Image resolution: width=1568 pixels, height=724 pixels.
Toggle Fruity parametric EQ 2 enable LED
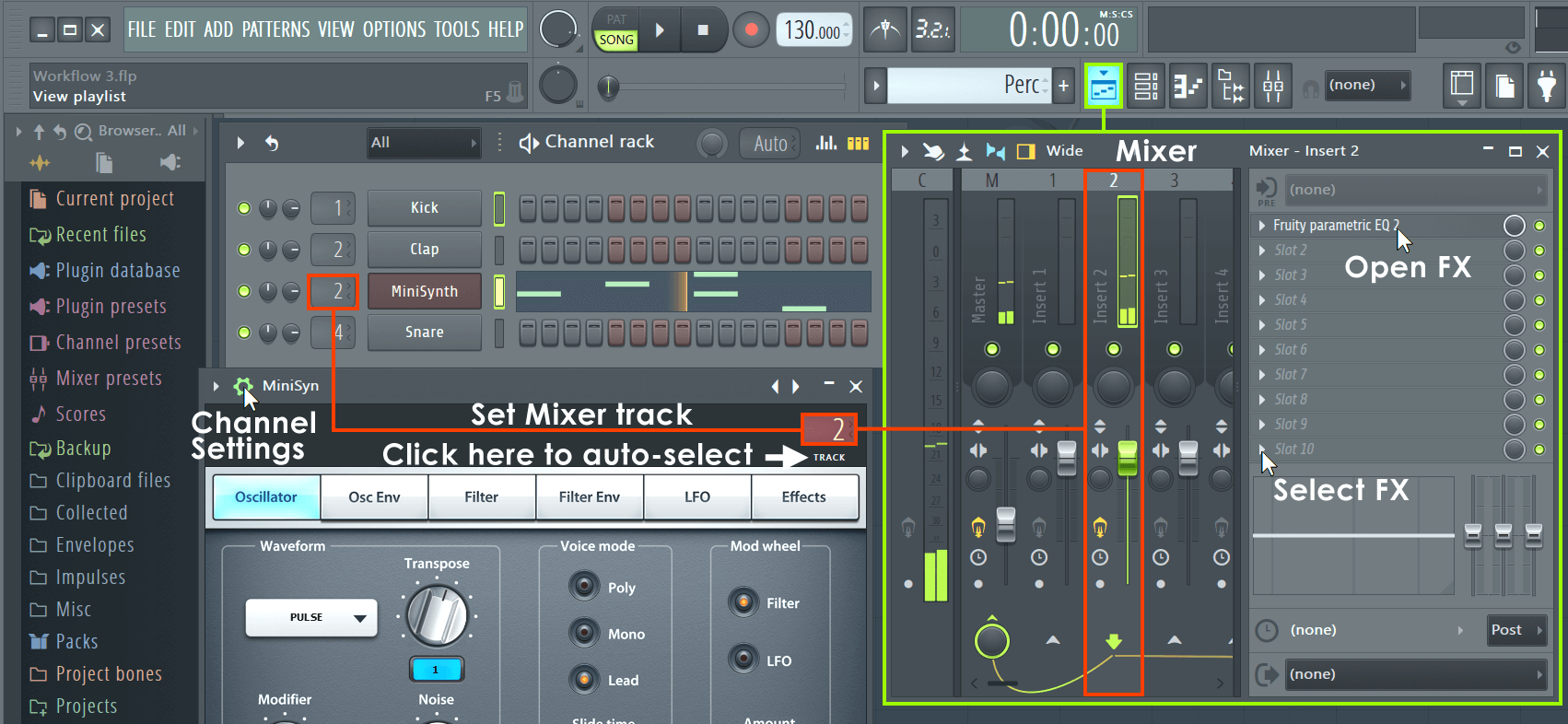click(1539, 225)
